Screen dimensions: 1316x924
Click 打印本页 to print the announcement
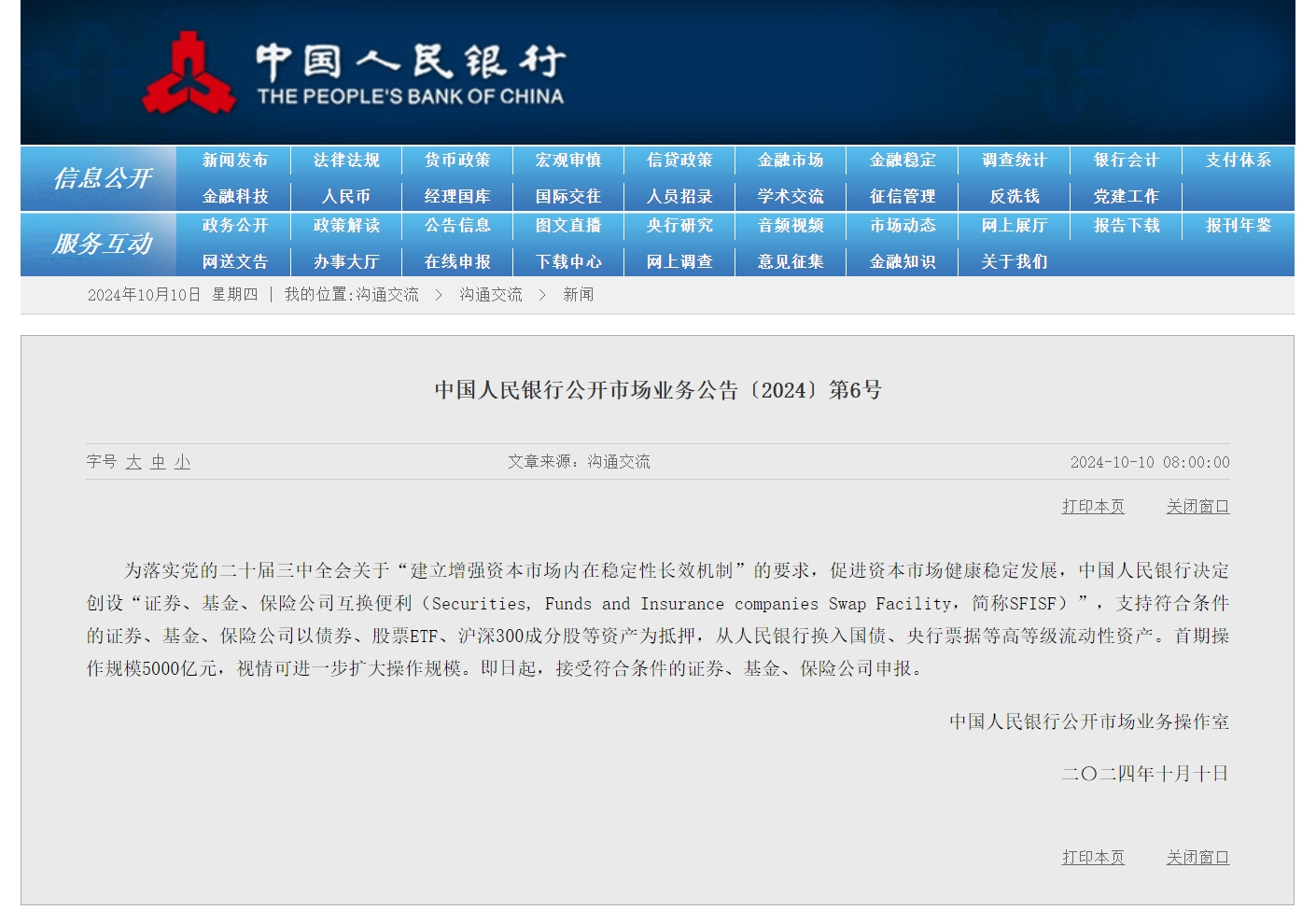coord(1093,506)
